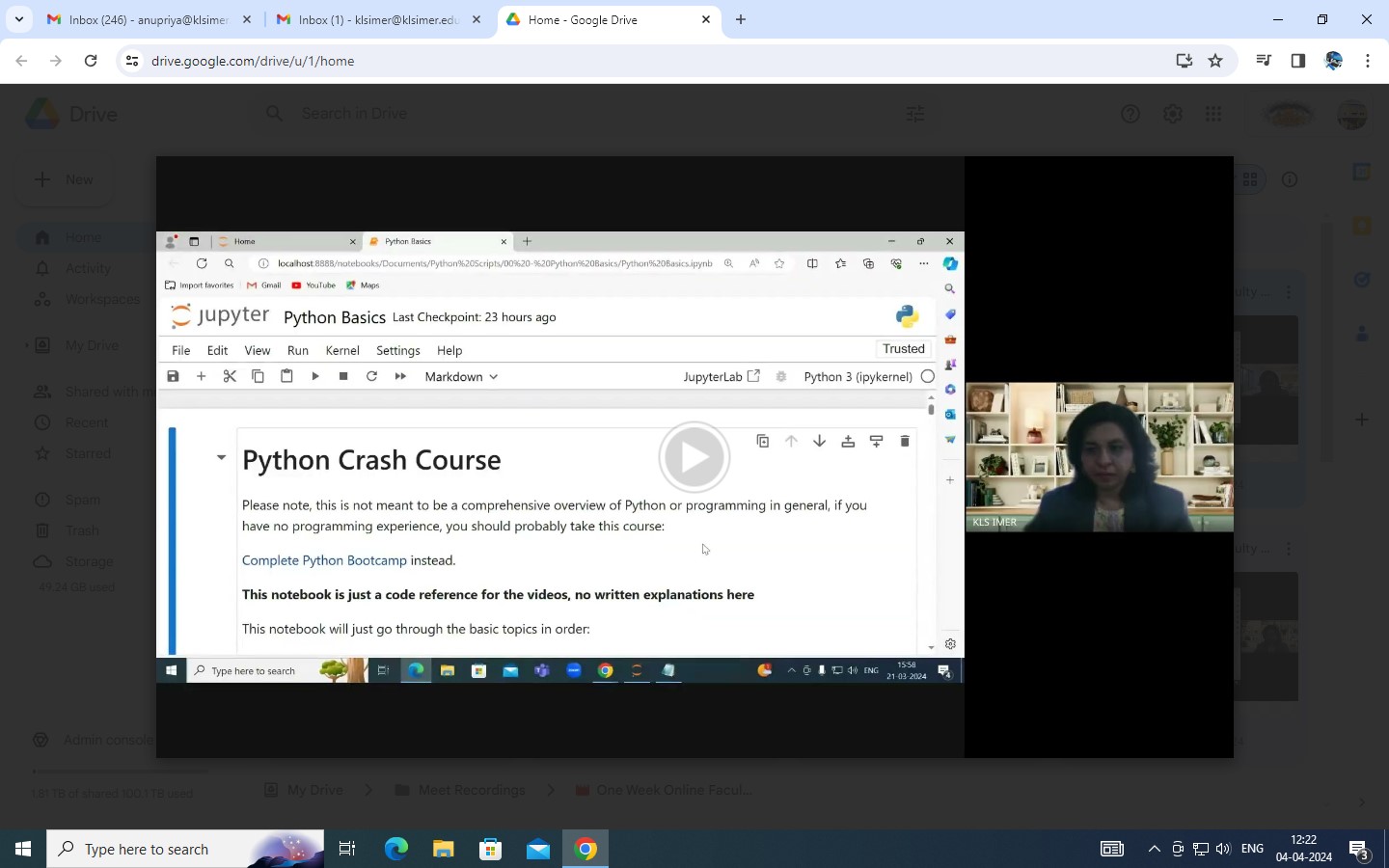
Task: Open the Chrome three-dot menu
Action: [x=1368, y=61]
